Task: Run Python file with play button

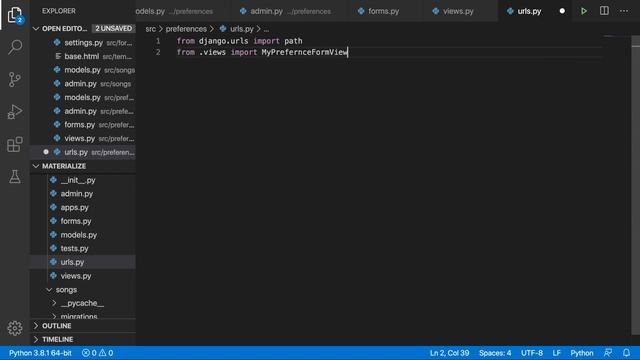Action: click(x=584, y=11)
